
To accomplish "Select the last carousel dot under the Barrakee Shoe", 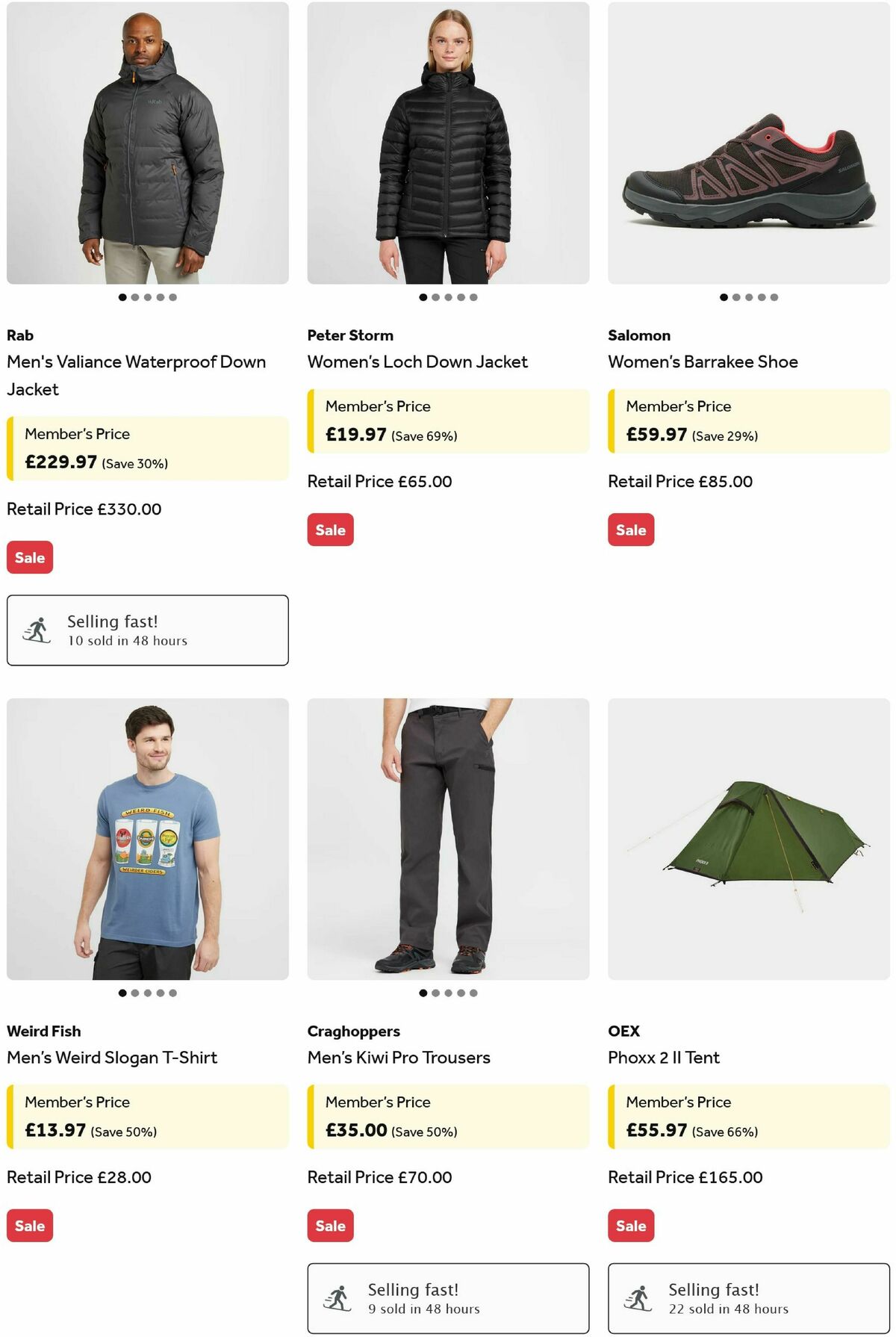I will (x=776, y=297).
